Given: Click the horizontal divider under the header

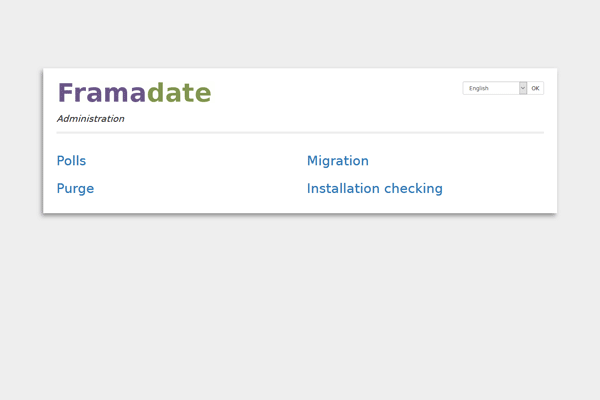Looking at the screenshot, I should (300, 132).
